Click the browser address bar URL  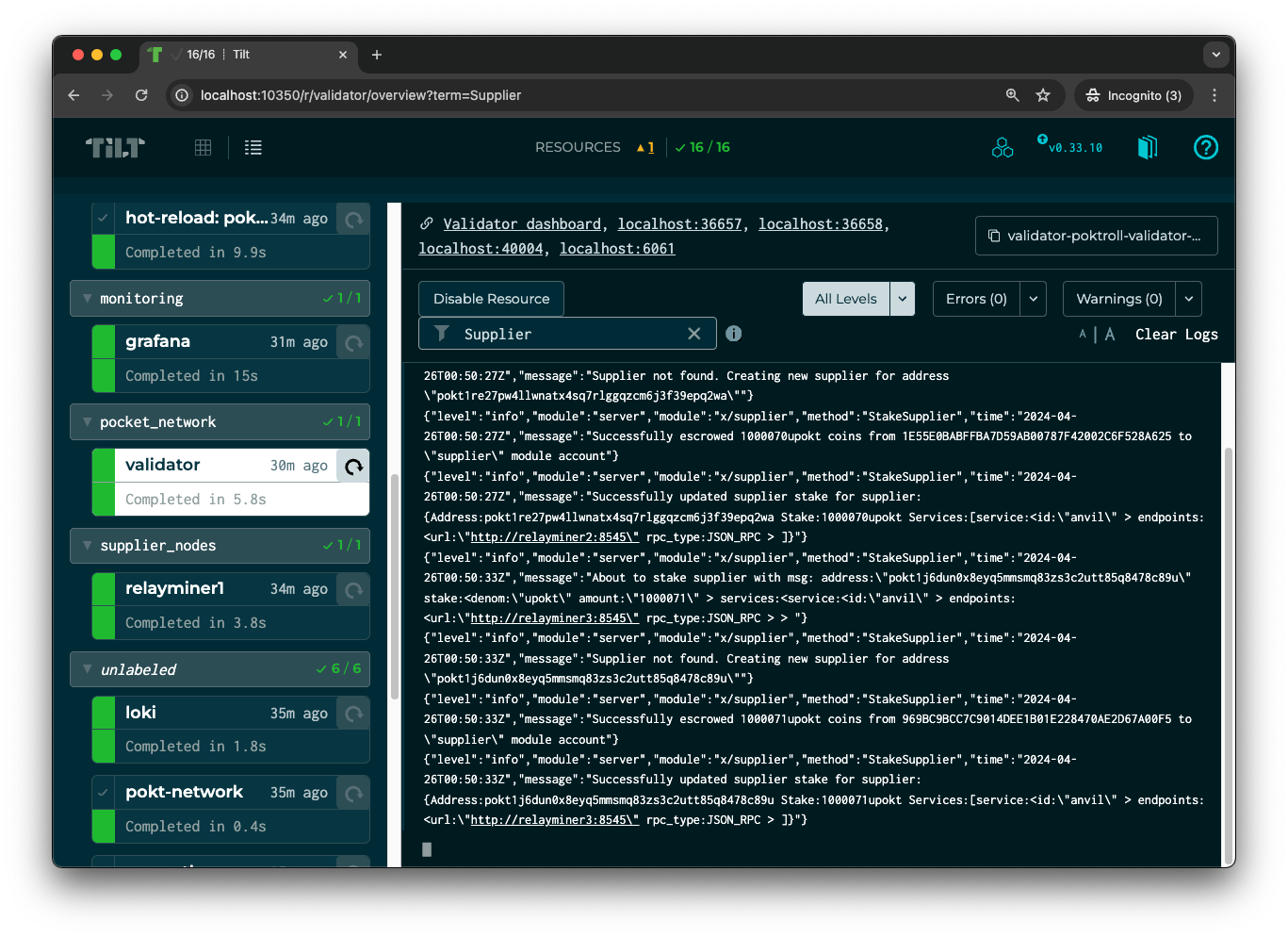[x=361, y=95]
